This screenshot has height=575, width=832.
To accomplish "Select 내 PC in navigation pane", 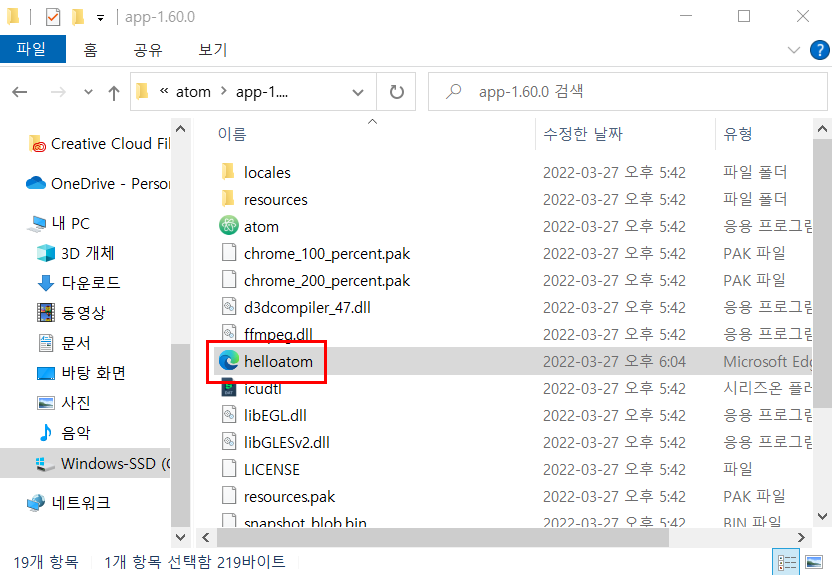I will (x=58, y=223).
